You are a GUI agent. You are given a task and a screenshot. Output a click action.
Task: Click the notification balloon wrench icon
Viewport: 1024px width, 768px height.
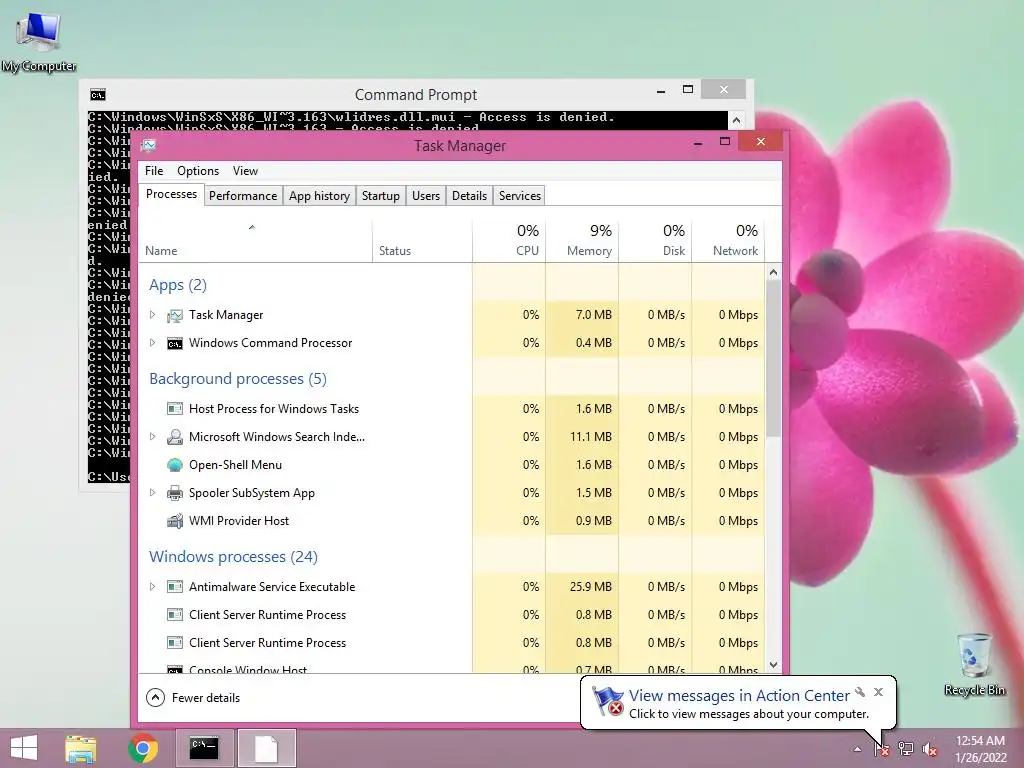(860, 692)
